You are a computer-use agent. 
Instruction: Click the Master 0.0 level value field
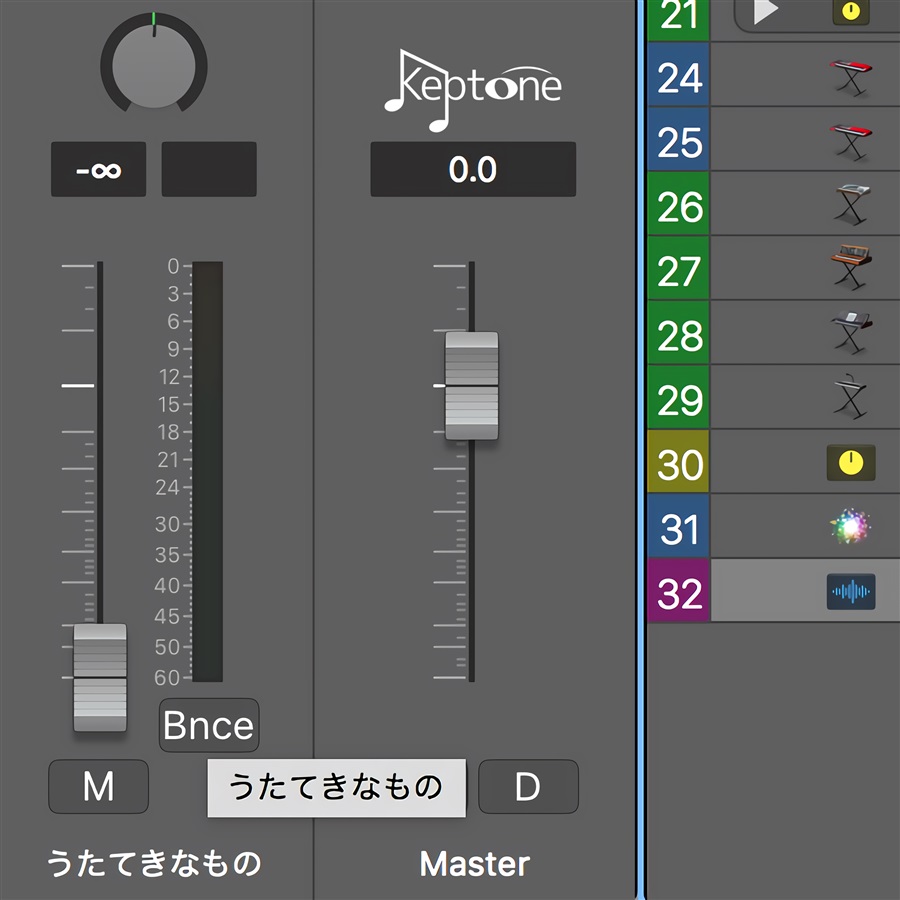(x=473, y=169)
